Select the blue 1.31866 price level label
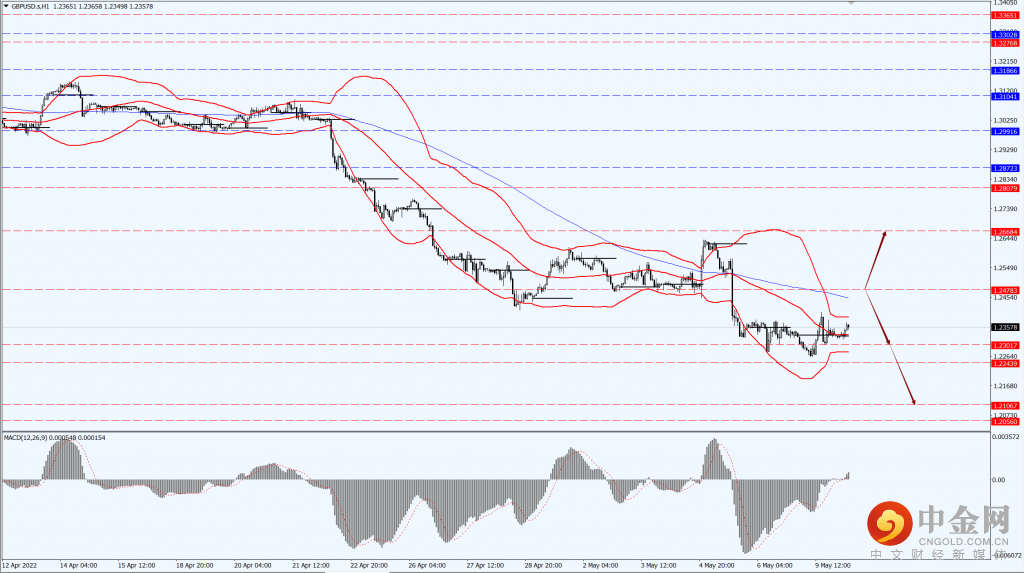Screen dimensions: 1024x573 click(x=1004, y=71)
